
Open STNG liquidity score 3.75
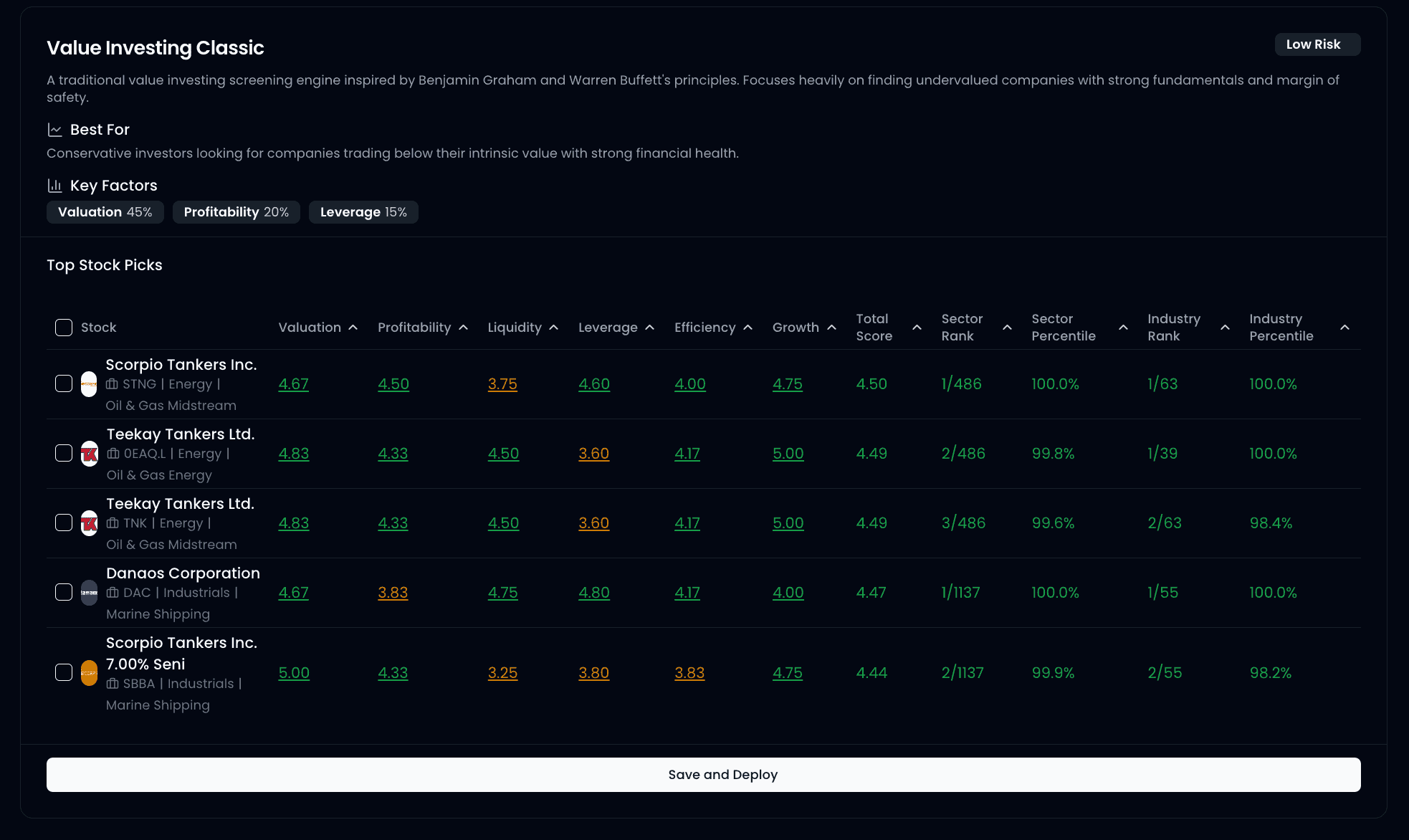(x=502, y=384)
